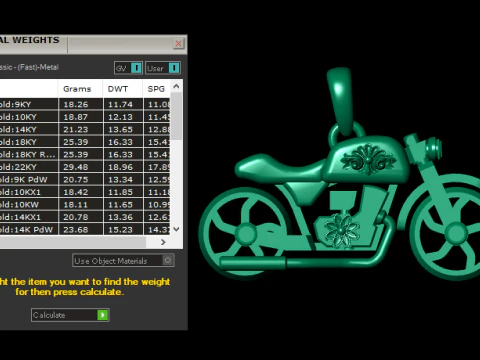The height and width of the screenshot is (360, 480).
Task: Click the Metal Weights title bar
Action: click(x=93, y=44)
